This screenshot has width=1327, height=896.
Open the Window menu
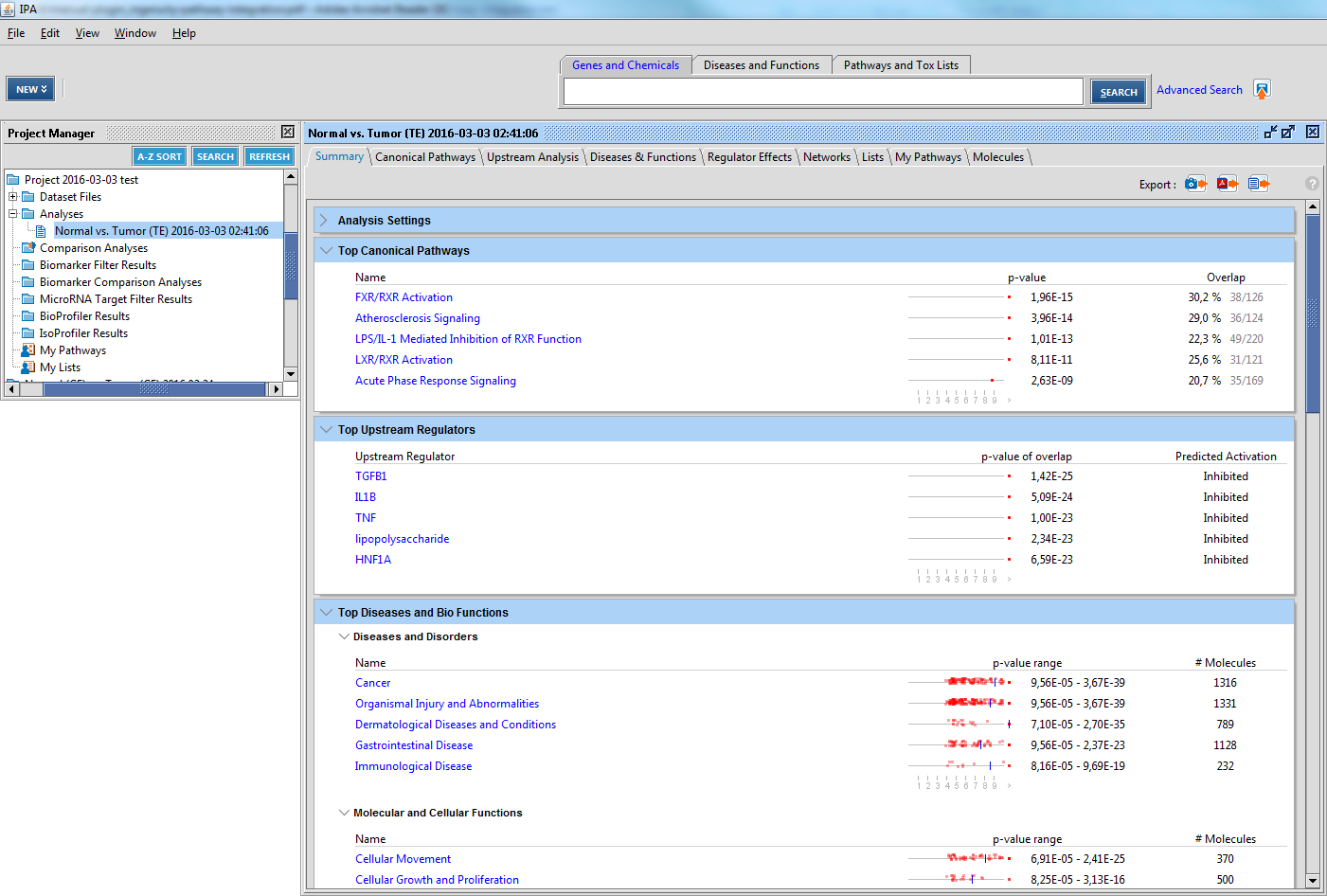pyautogui.click(x=135, y=33)
